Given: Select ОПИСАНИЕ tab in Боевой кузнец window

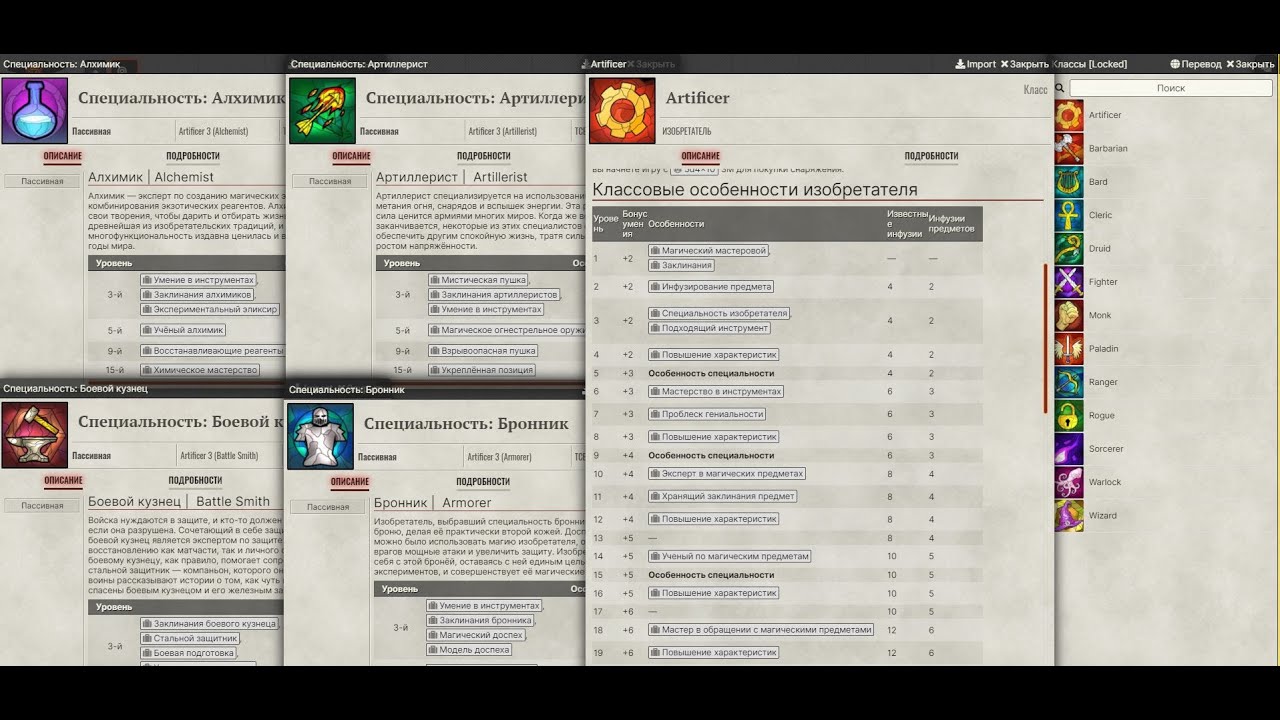Looking at the screenshot, I should [63, 481].
